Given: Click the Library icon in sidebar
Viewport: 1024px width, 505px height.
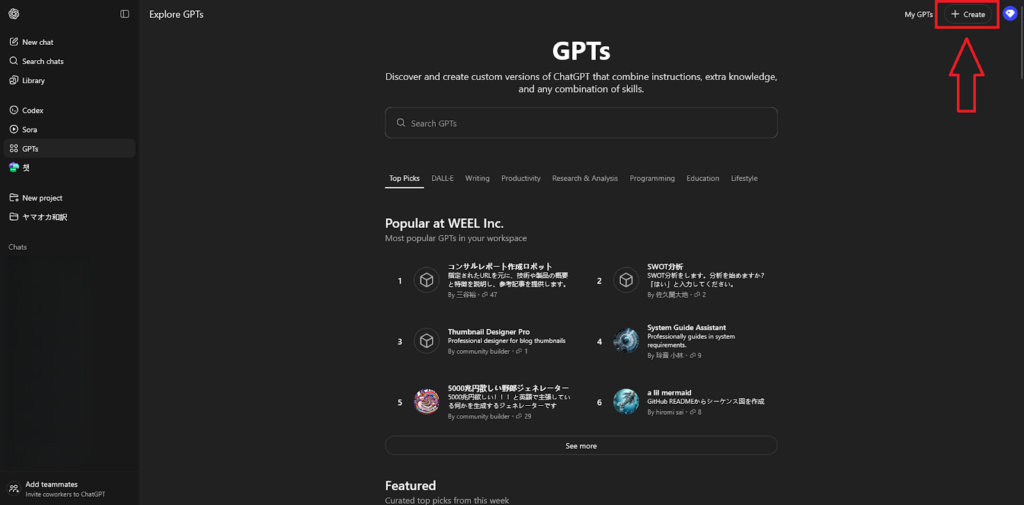Looking at the screenshot, I should [14, 80].
